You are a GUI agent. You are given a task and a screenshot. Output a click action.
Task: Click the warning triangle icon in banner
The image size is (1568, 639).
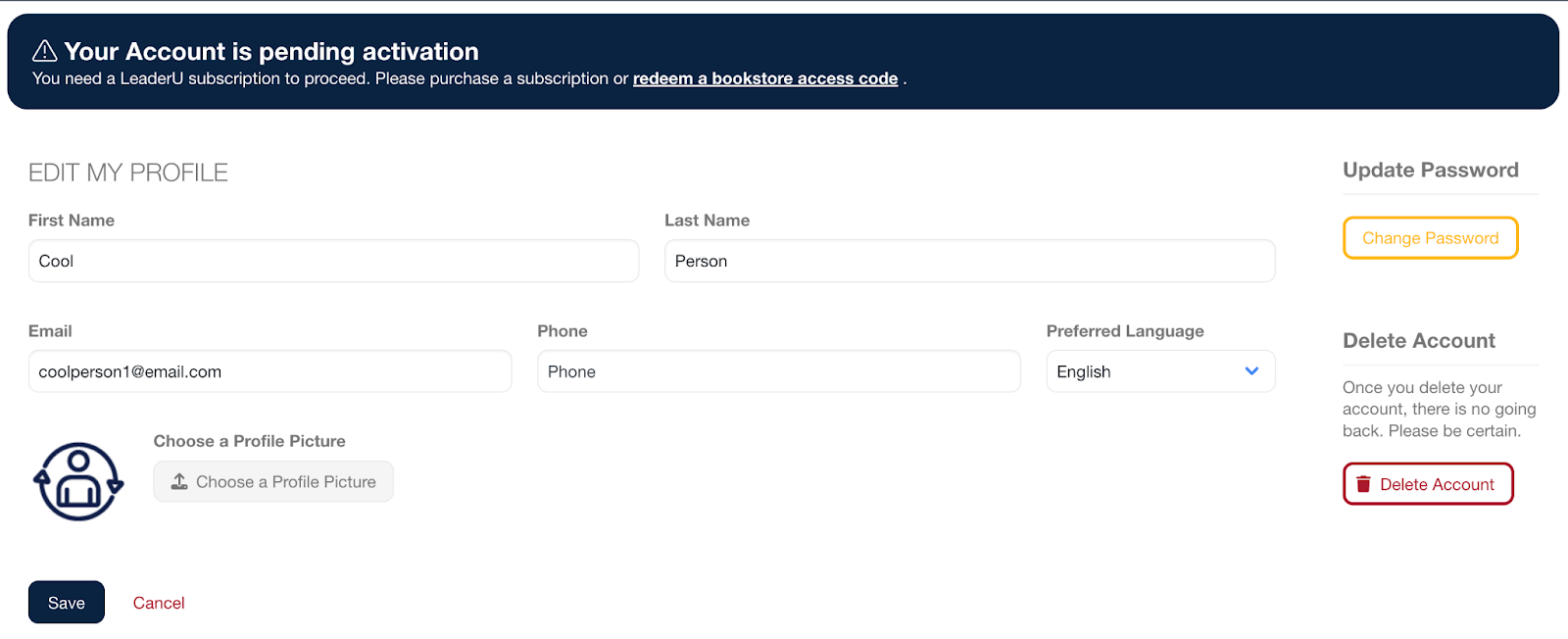point(45,51)
